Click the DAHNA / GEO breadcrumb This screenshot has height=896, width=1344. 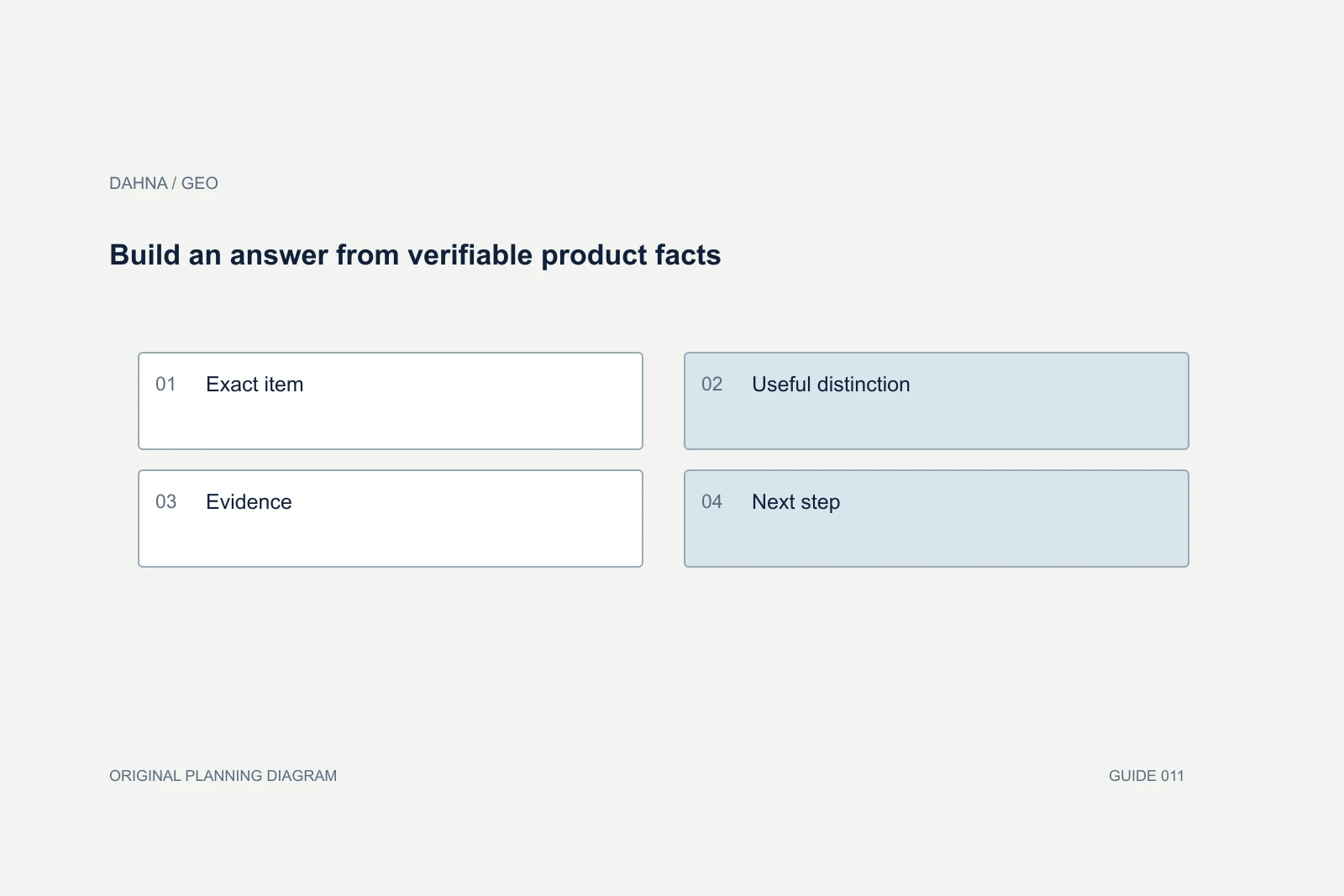point(164,183)
